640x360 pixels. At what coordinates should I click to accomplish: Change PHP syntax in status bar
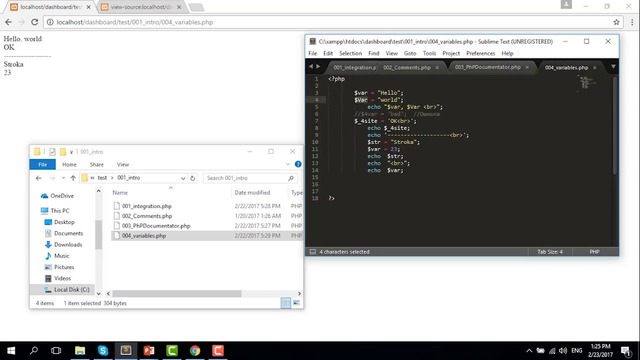[594, 252]
